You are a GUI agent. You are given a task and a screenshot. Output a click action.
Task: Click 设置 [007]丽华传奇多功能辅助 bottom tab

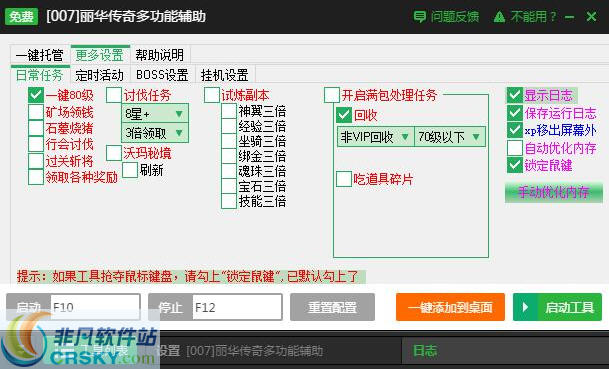[239, 351]
